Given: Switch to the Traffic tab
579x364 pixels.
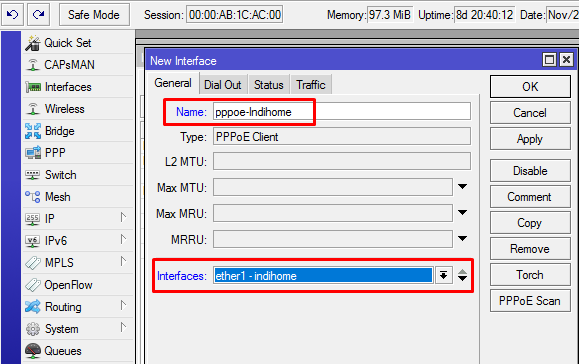Looking at the screenshot, I should click(x=311, y=85).
